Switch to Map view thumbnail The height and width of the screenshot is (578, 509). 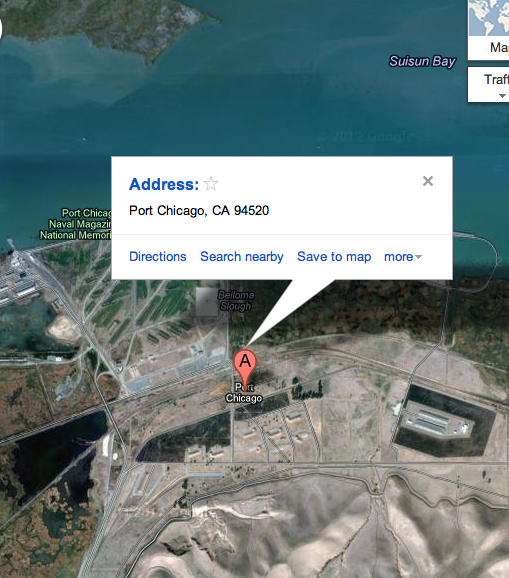(488, 29)
